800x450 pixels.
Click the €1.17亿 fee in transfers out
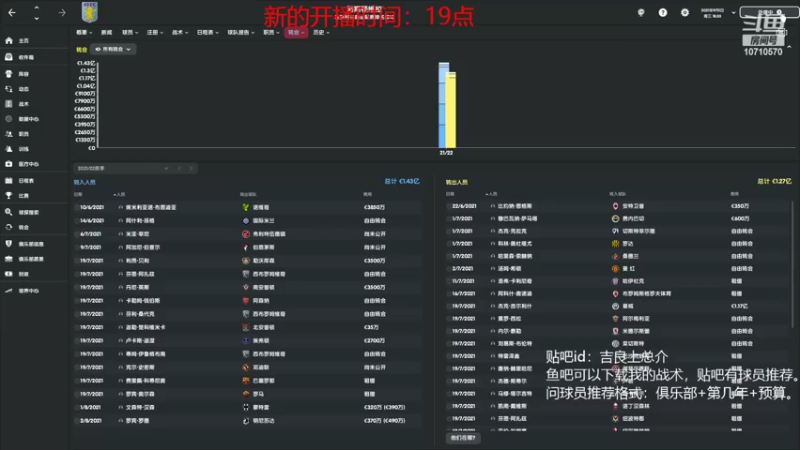click(x=739, y=306)
